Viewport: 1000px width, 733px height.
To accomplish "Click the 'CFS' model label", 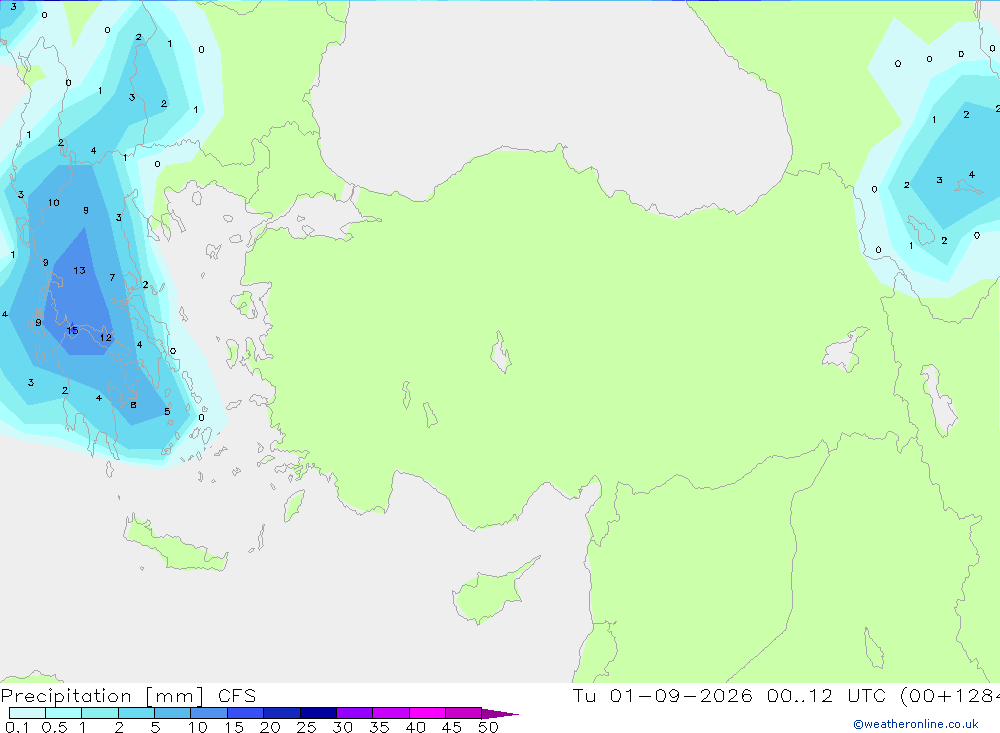I will click(237, 696).
